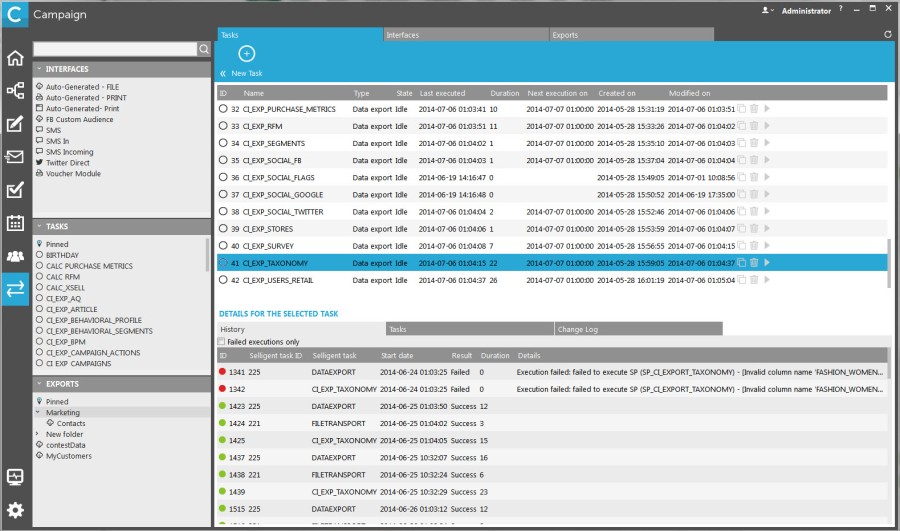Run the CI_EXP_TAXONOMY task with play icon
Image resolution: width=900 pixels, height=531 pixels.
pyautogui.click(x=767, y=263)
